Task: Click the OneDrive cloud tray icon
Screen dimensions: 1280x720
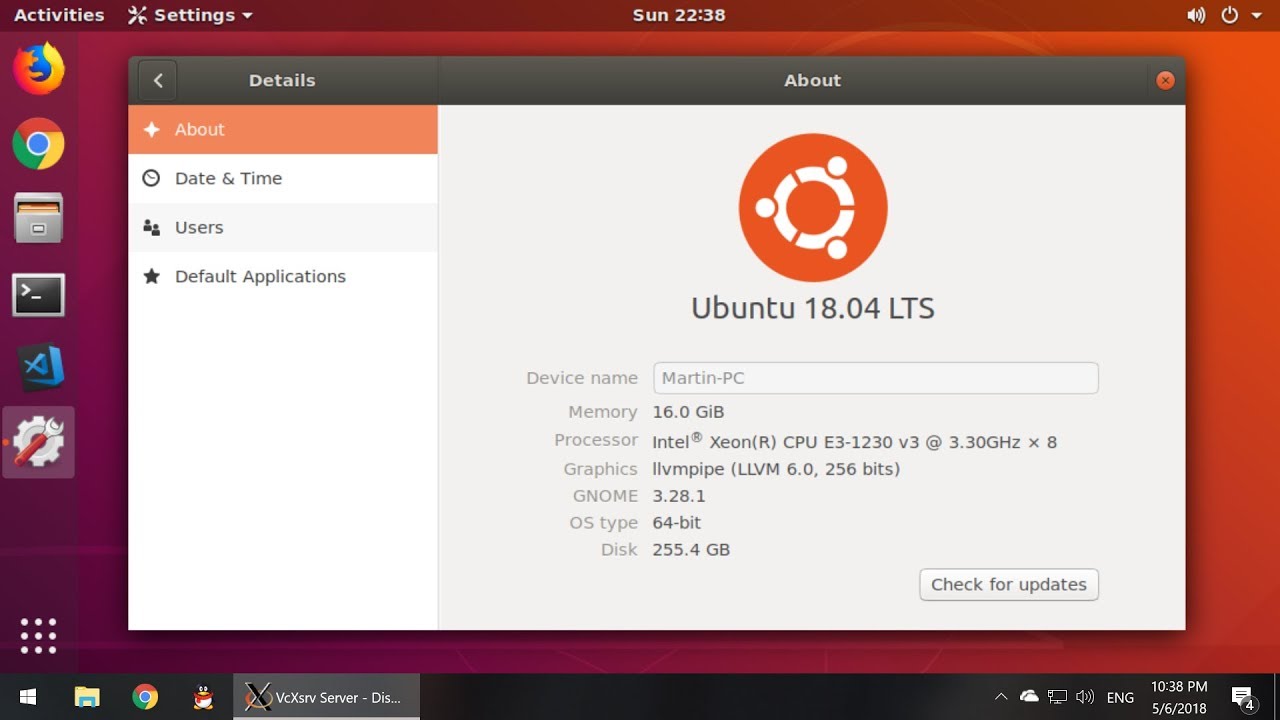Action: tap(1029, 697)
